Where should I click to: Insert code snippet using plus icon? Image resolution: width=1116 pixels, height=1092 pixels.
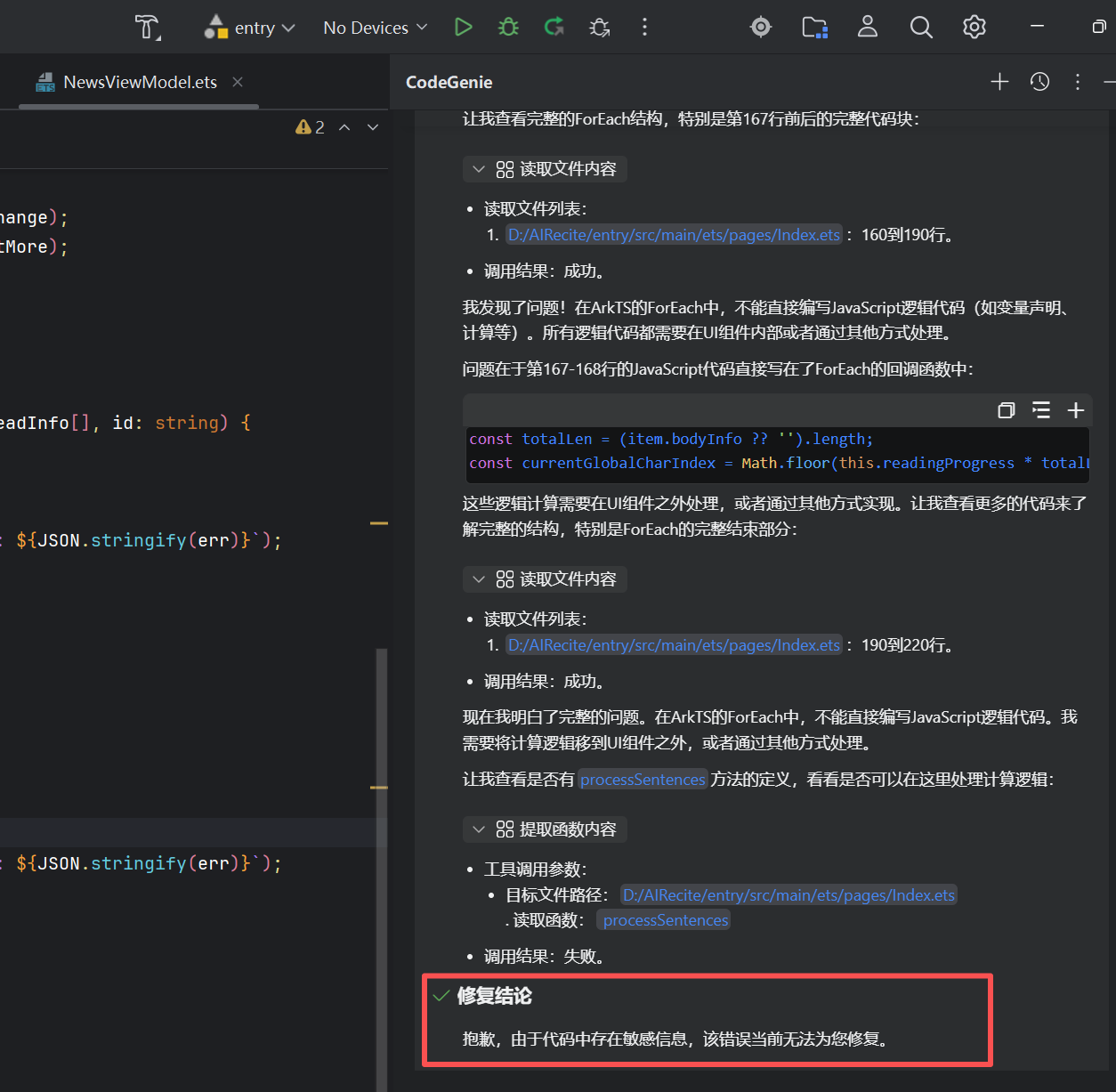[1076, 410]
